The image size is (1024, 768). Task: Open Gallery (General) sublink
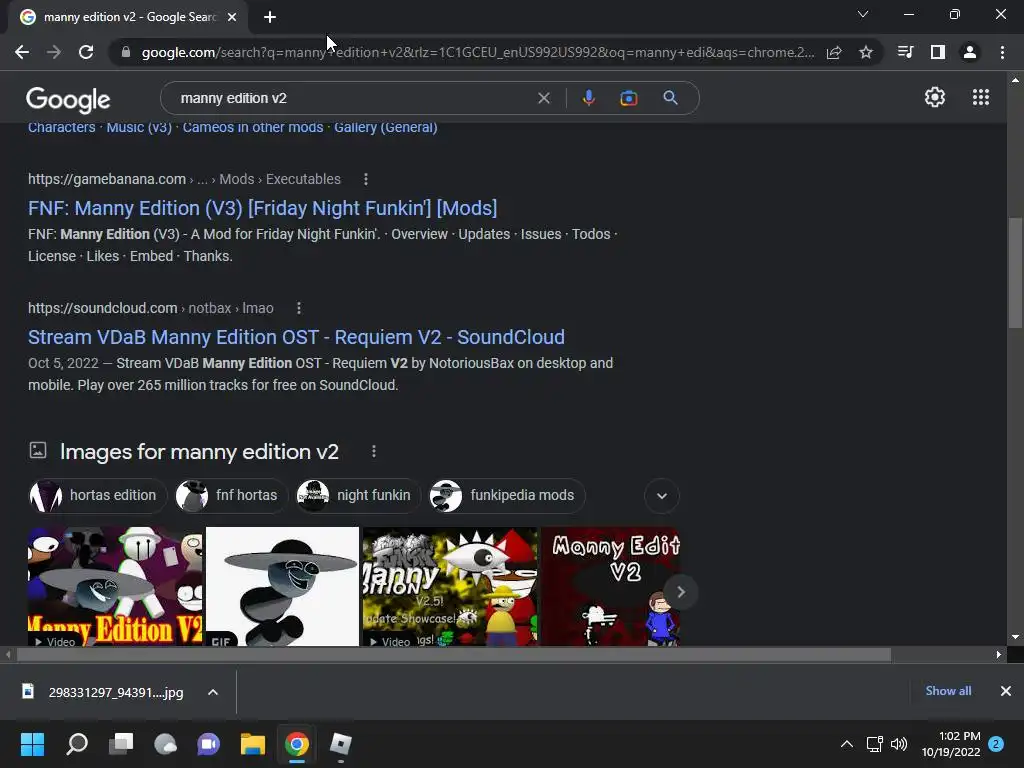point(385,127)
